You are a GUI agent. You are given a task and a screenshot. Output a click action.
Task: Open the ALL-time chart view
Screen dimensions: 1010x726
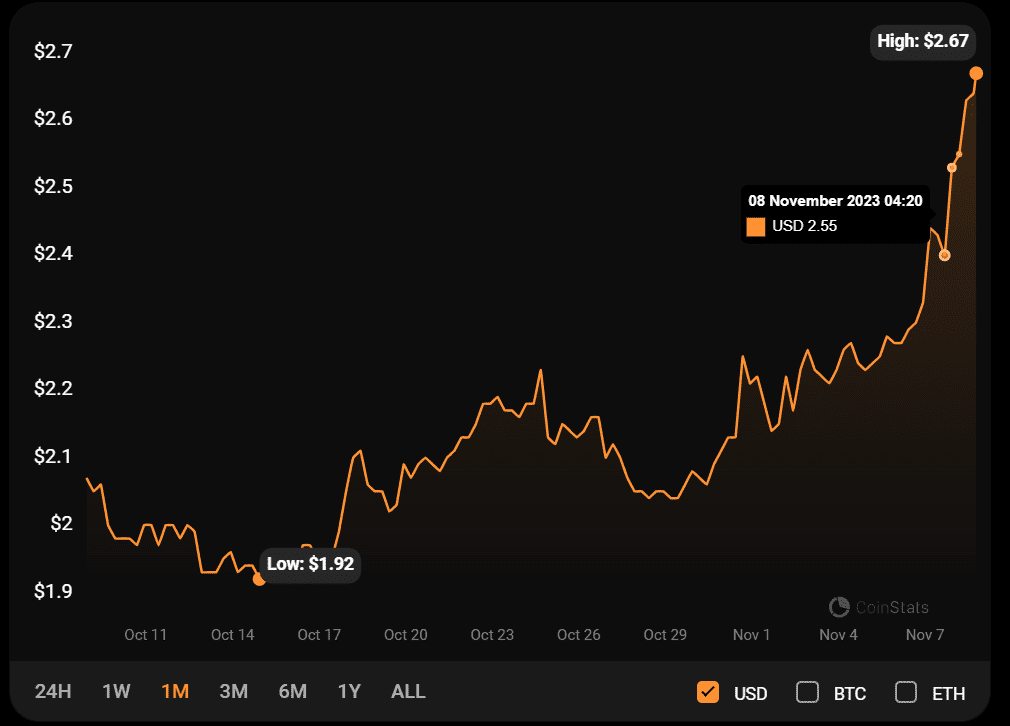407,691
